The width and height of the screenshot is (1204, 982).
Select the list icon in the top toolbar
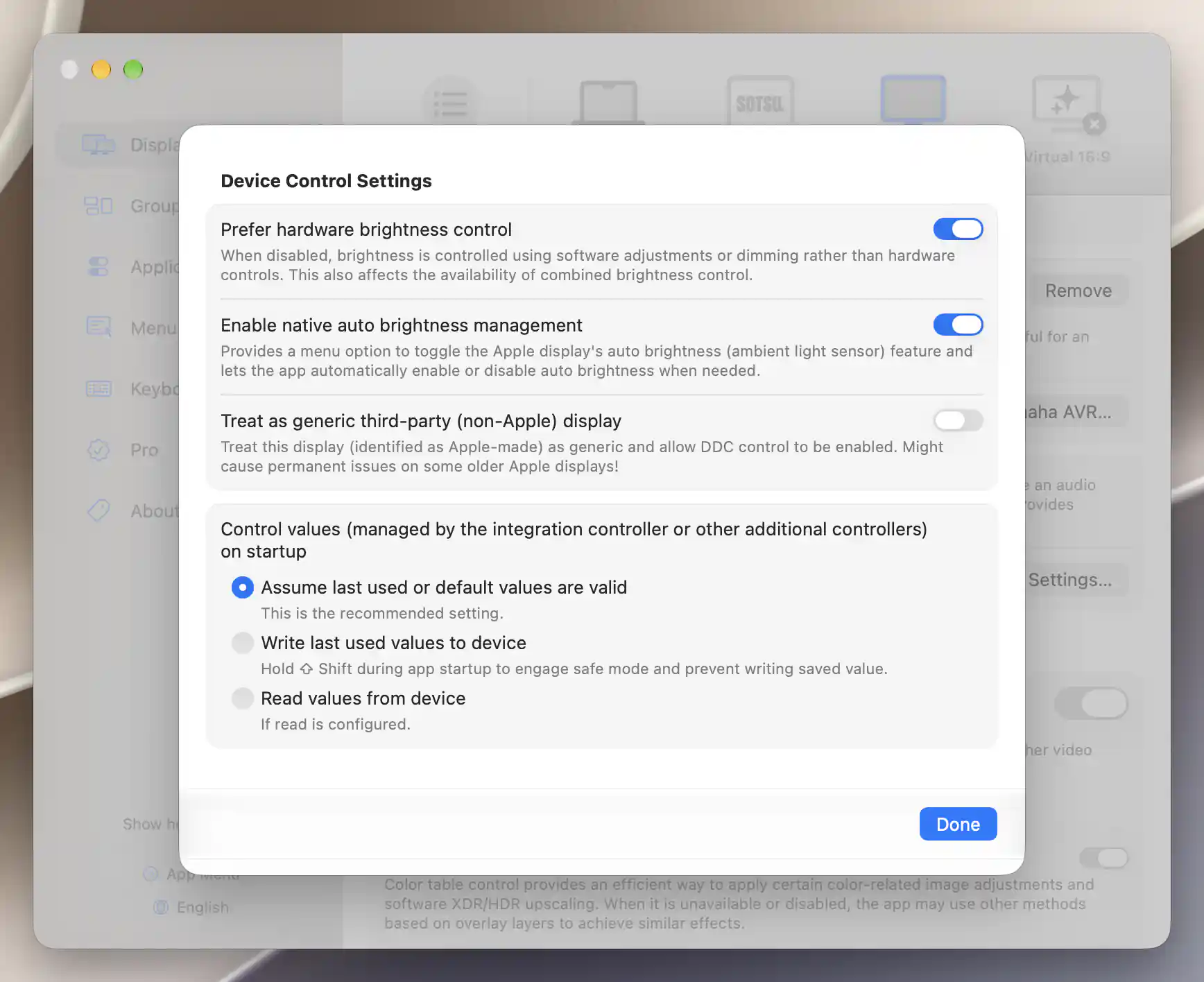[x=451, y=103]
